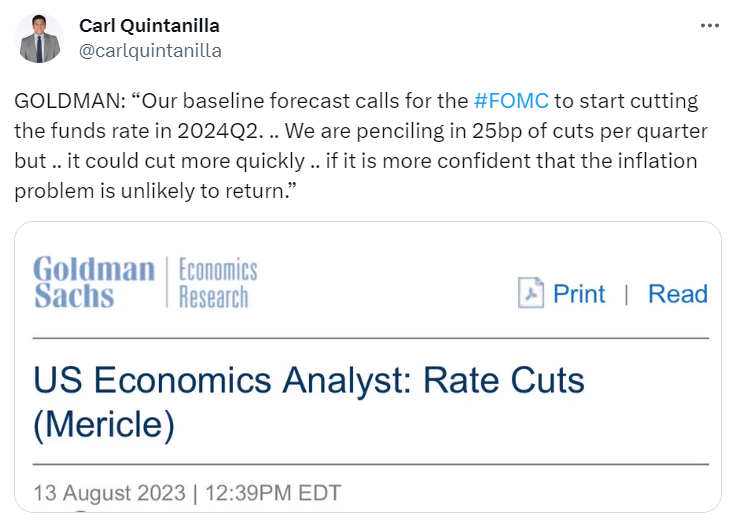This screenshot has height=527, width=736.
Task: Click the Print link
Action: click(579, 294)
